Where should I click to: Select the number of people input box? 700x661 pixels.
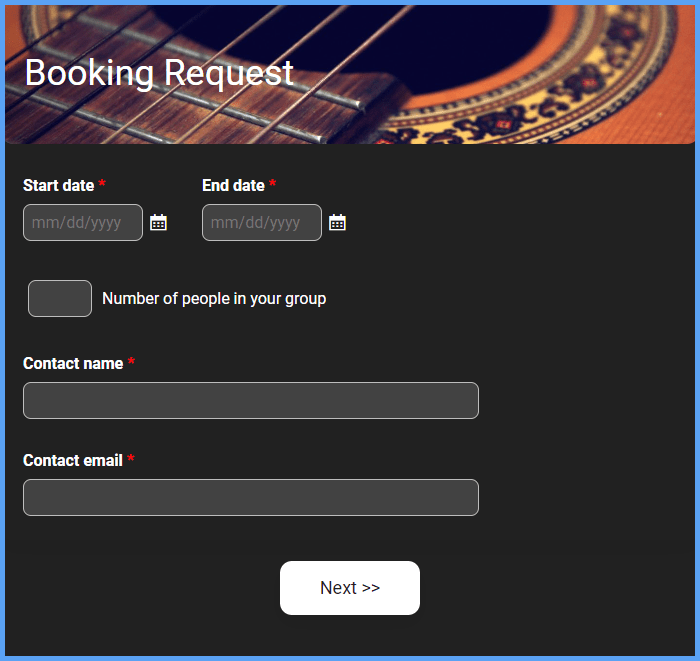pos(60,299)
